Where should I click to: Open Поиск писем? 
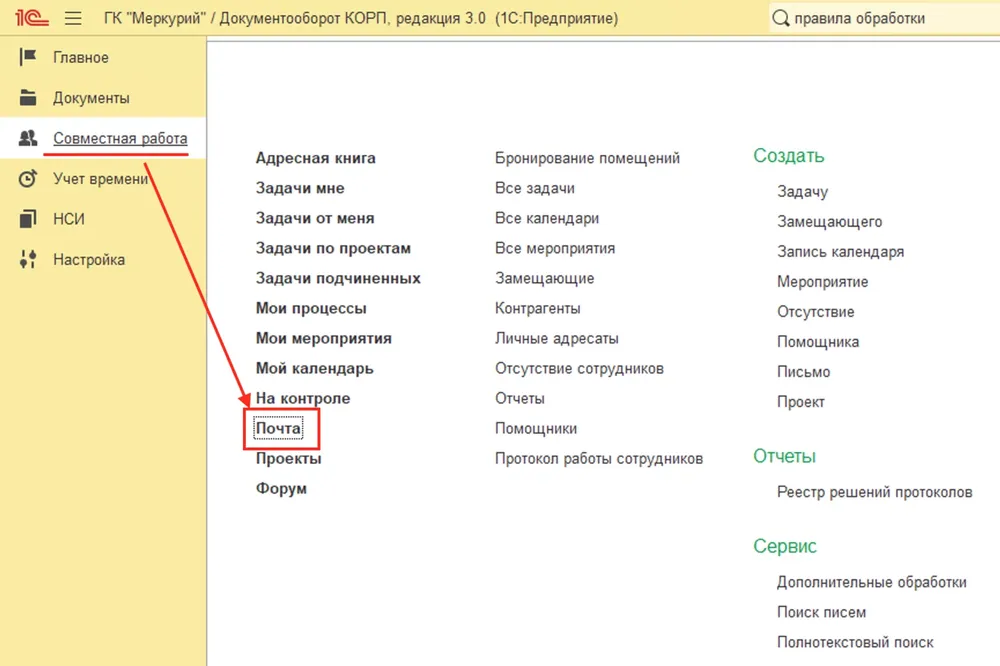[x=821, y=612]
